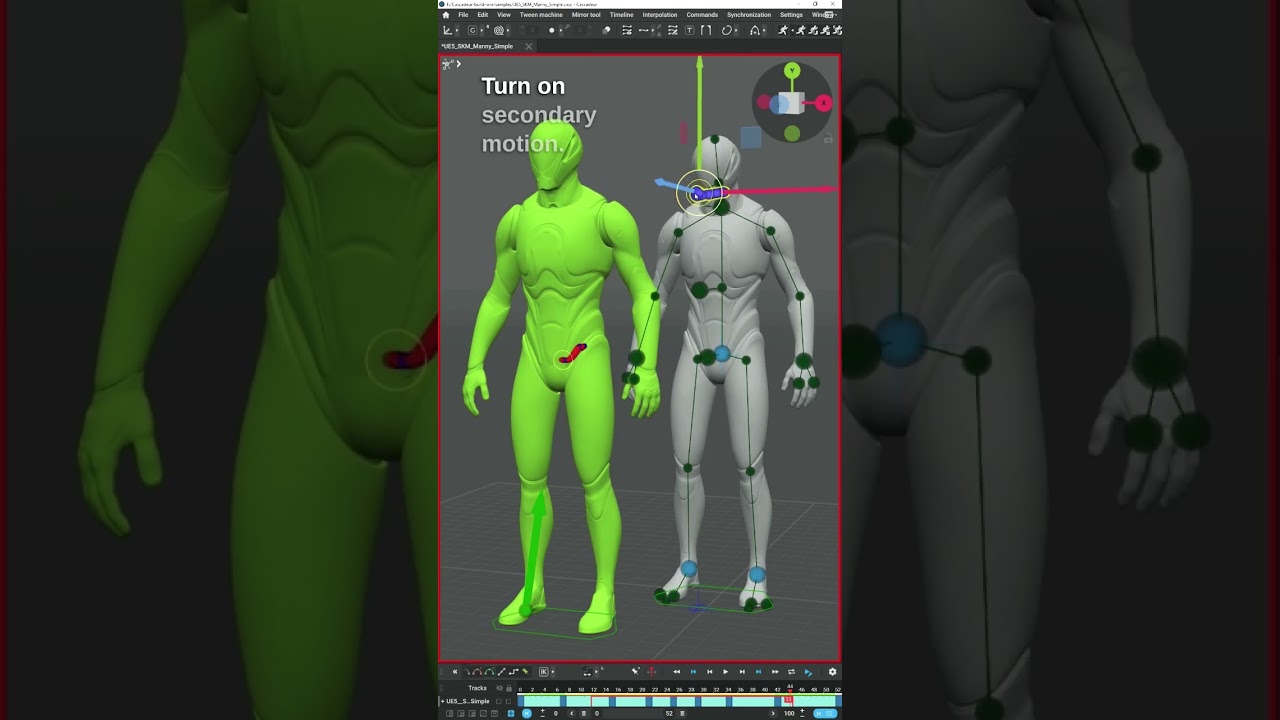Click the arch trajectory icon
The height and width of the screenshot is (720, 1280).
(x=755, y=30)
